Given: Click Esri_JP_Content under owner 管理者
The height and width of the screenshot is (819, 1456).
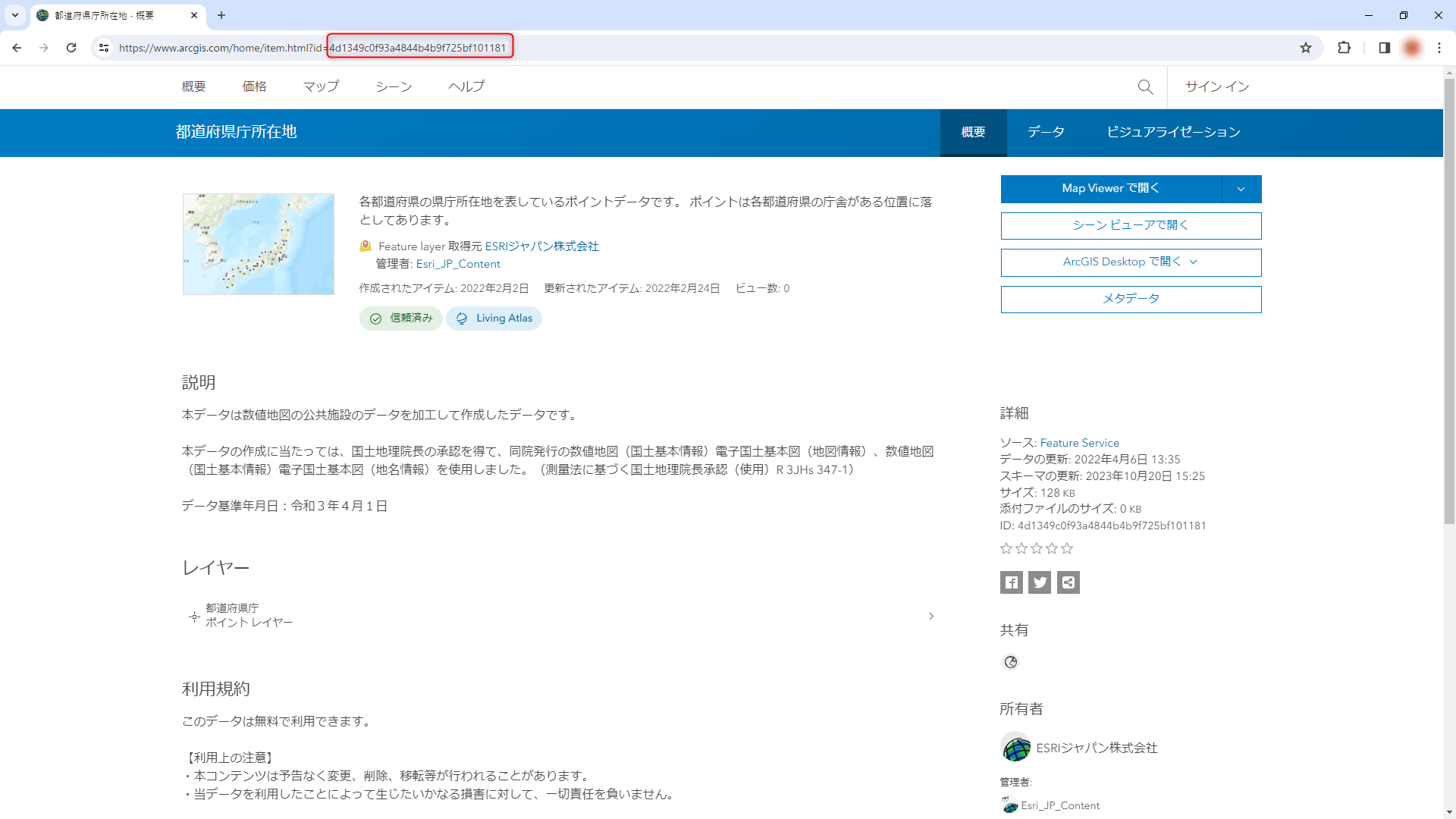Looking at the screenshot, I should (1060, 806).
